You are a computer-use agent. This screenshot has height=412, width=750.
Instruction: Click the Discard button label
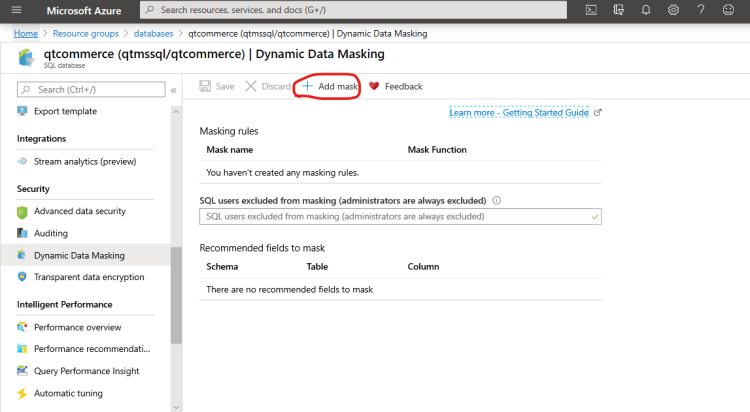pyautogui.click(x=276, y=86)
